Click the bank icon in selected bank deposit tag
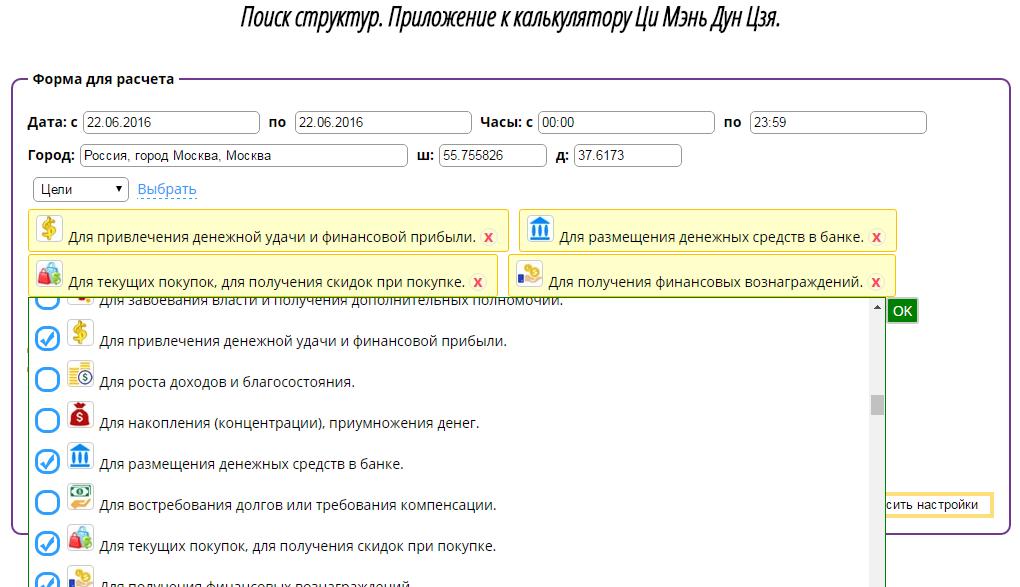This screenshot has height=587, width=1020. (540, 228)
